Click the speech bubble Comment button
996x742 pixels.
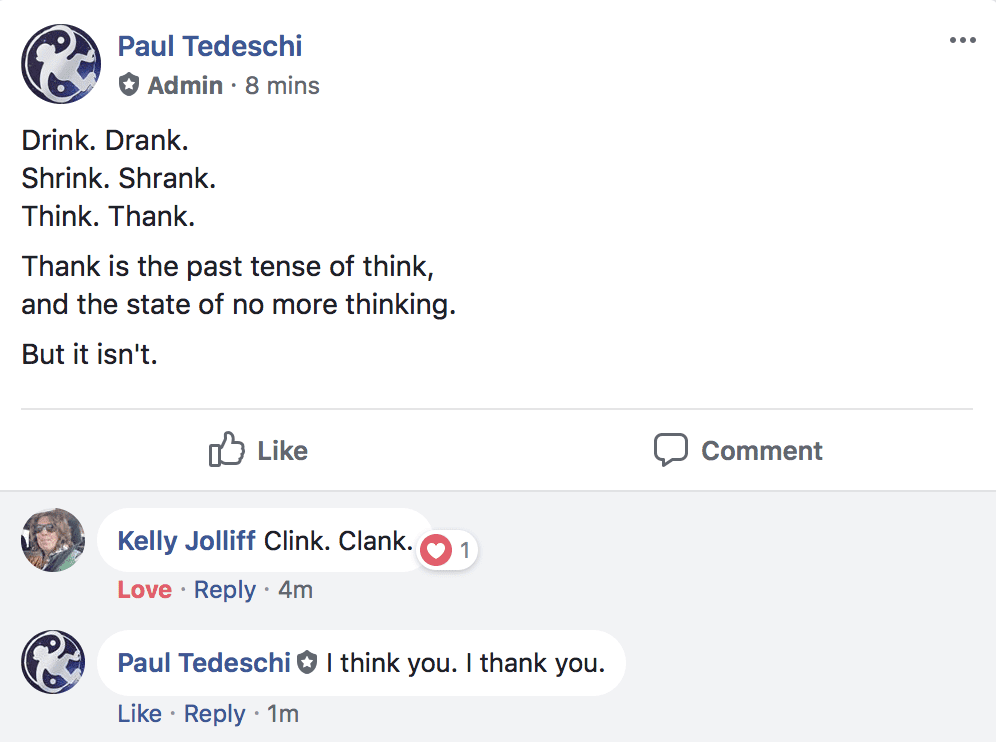click(738, 451)
